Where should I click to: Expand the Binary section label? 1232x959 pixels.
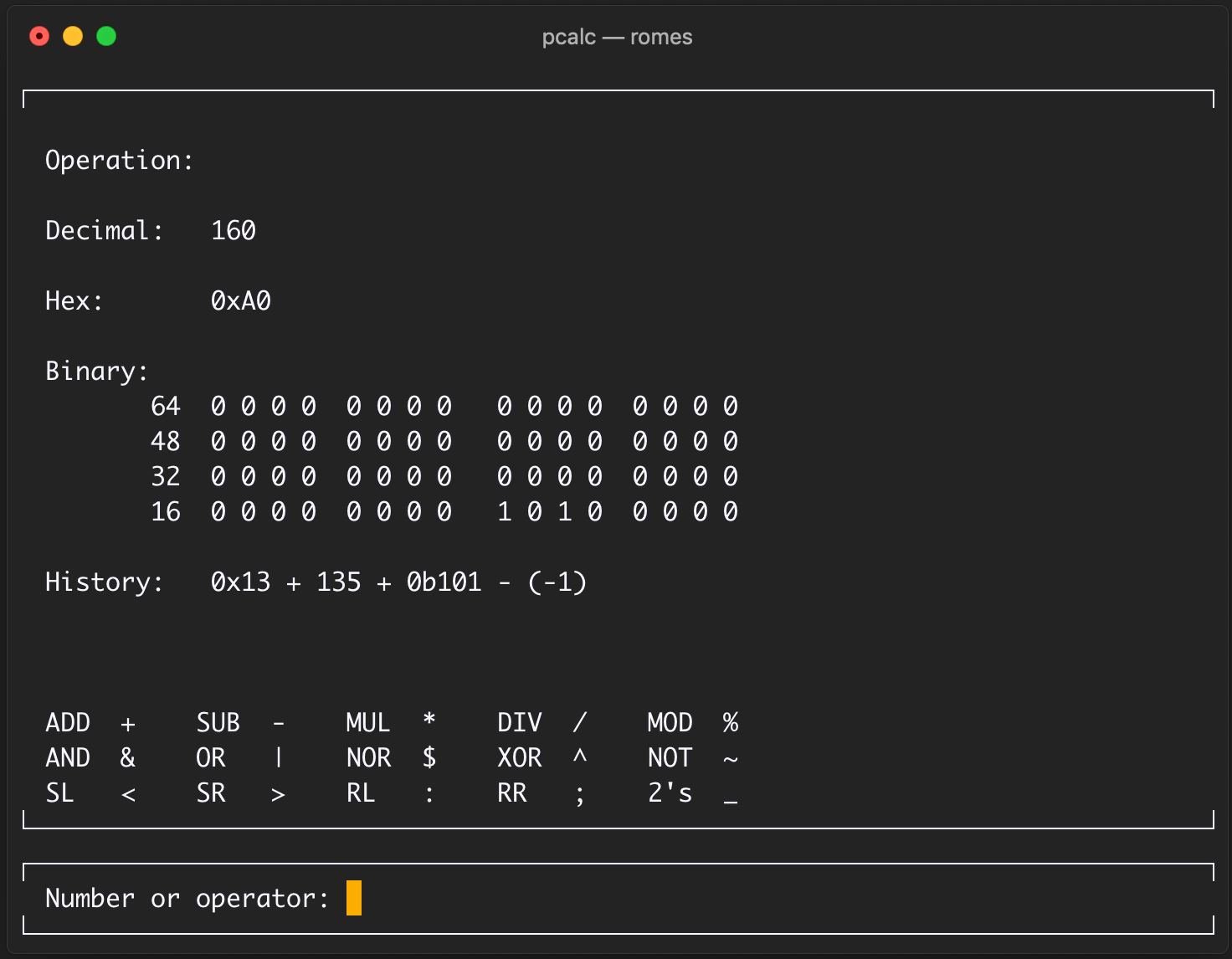tap(95, 371)
